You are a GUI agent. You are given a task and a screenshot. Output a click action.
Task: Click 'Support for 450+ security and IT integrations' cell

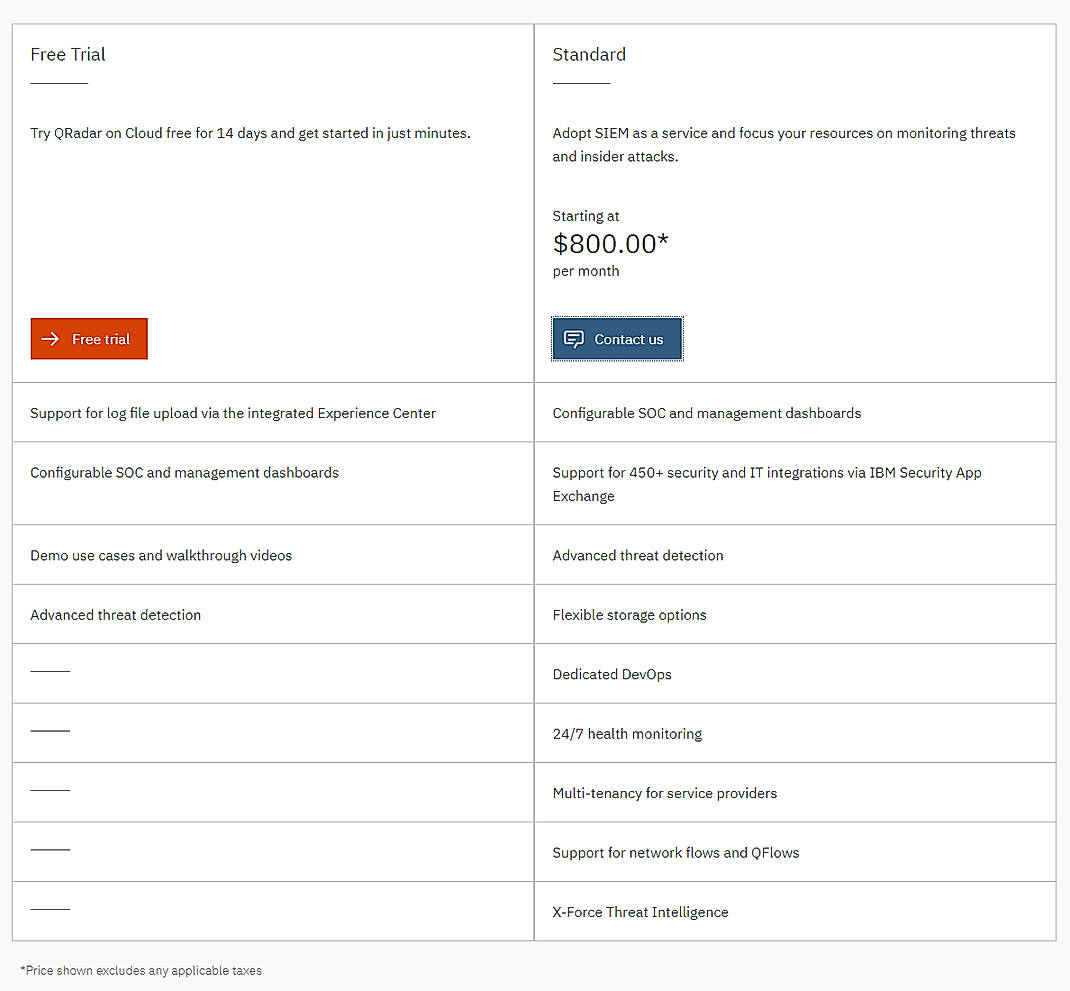coord(795,483)
